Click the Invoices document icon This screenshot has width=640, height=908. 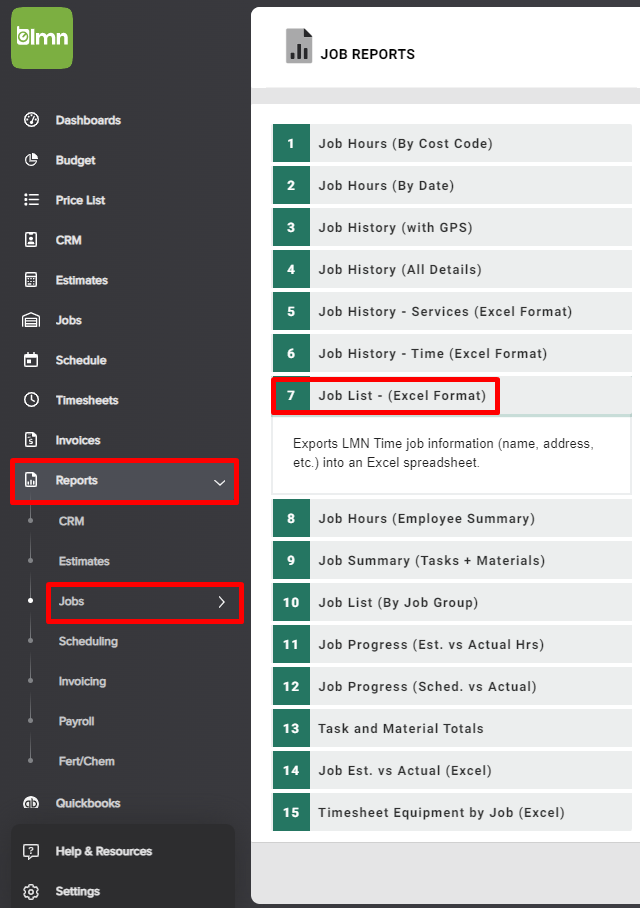[31, 440]
